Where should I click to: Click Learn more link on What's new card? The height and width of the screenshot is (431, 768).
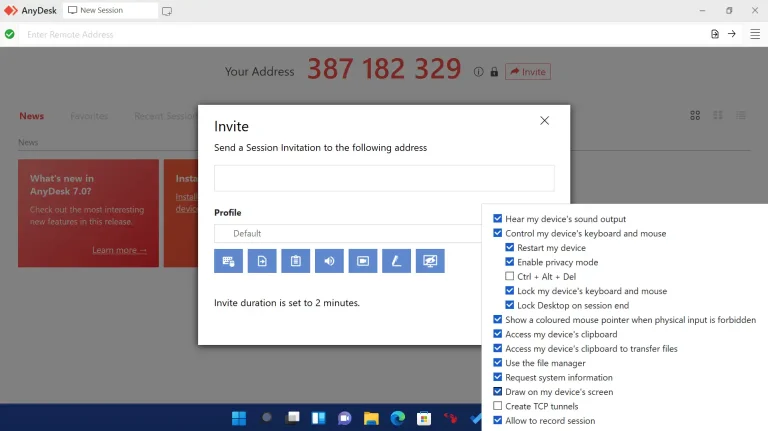point(119,250)
